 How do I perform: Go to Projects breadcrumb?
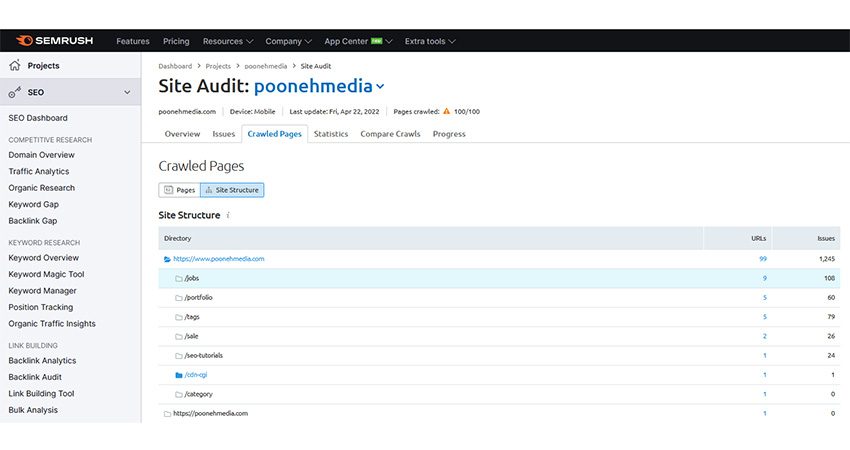coord(218,66)
